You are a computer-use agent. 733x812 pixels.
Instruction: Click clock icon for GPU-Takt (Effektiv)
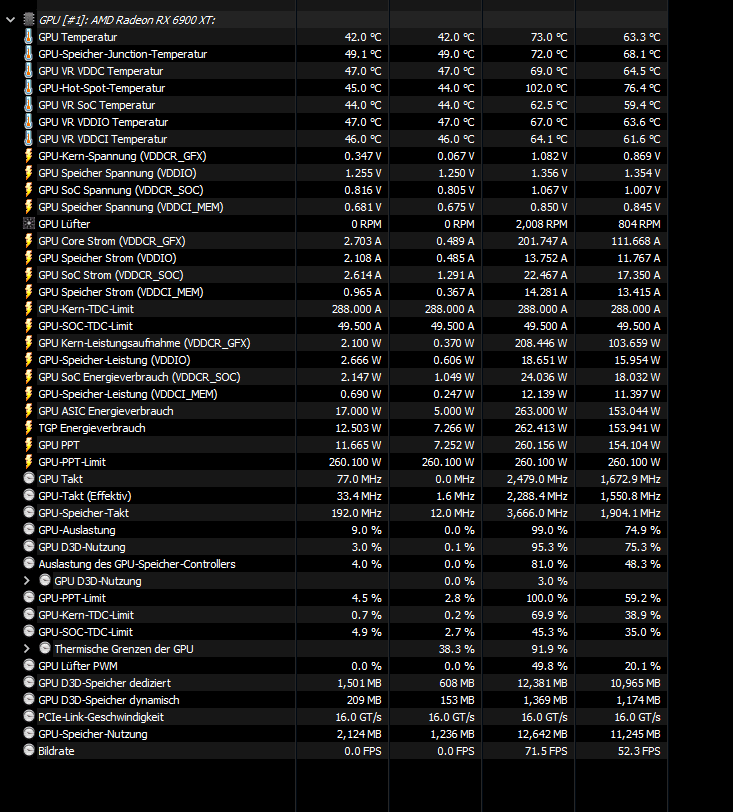pyautogui.click(x=29, y=496)
